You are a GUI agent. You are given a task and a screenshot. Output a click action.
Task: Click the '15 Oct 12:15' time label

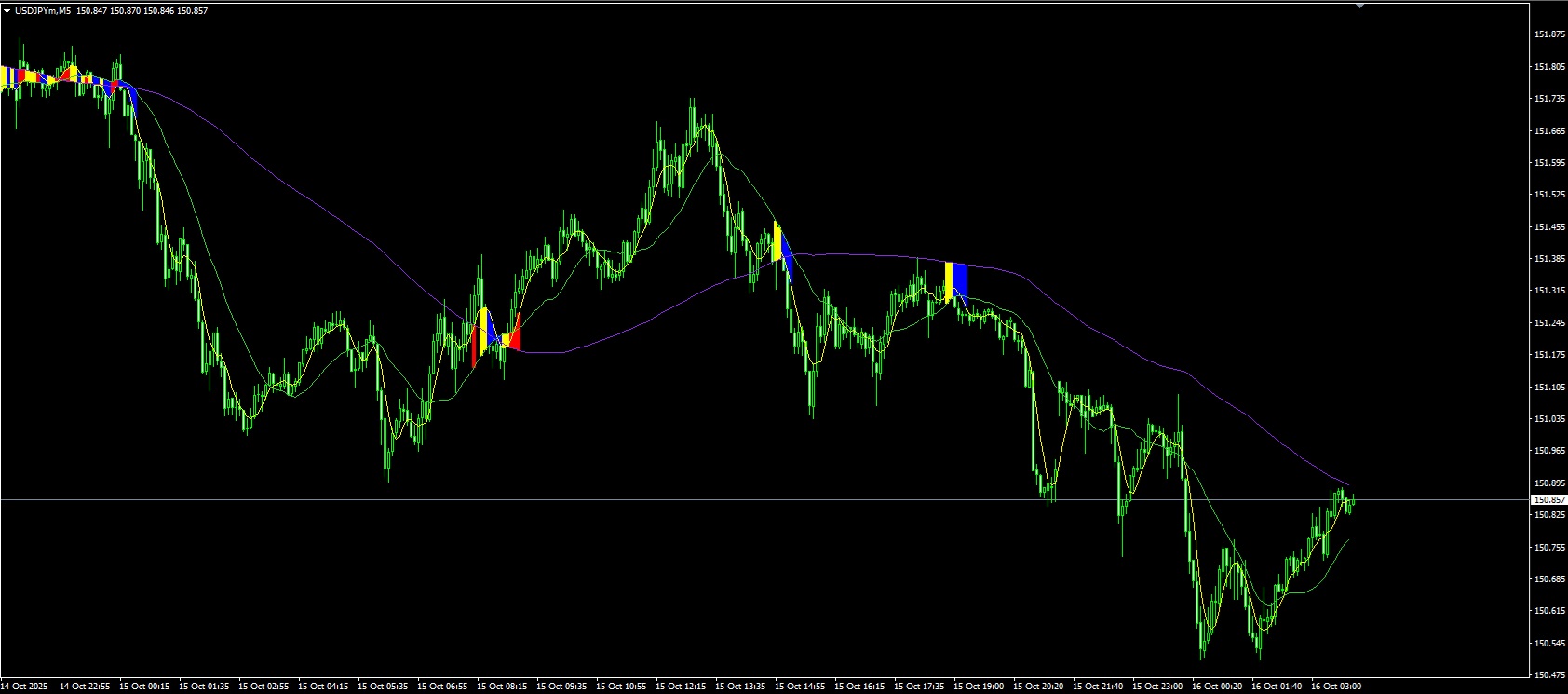(x=681, y=687)
